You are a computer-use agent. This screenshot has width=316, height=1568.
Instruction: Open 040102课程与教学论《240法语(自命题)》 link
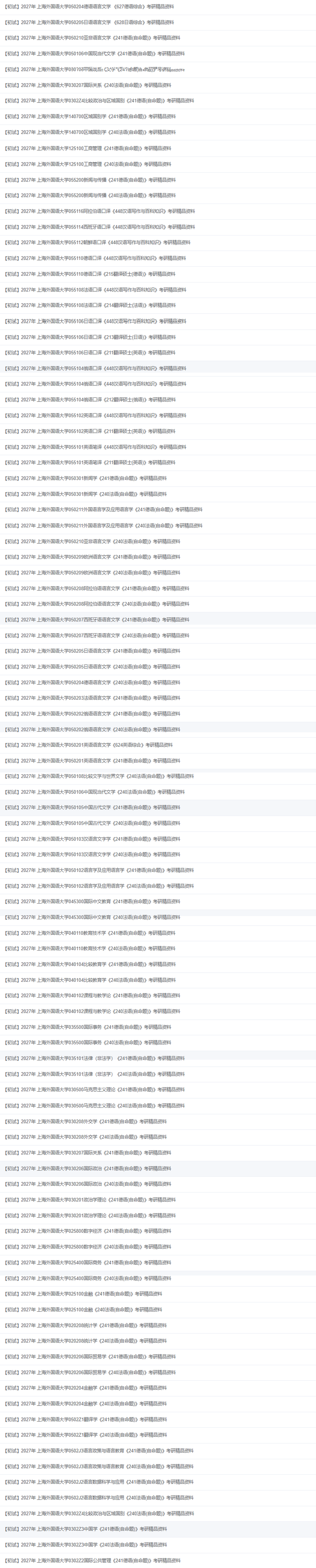(93, 1011)
